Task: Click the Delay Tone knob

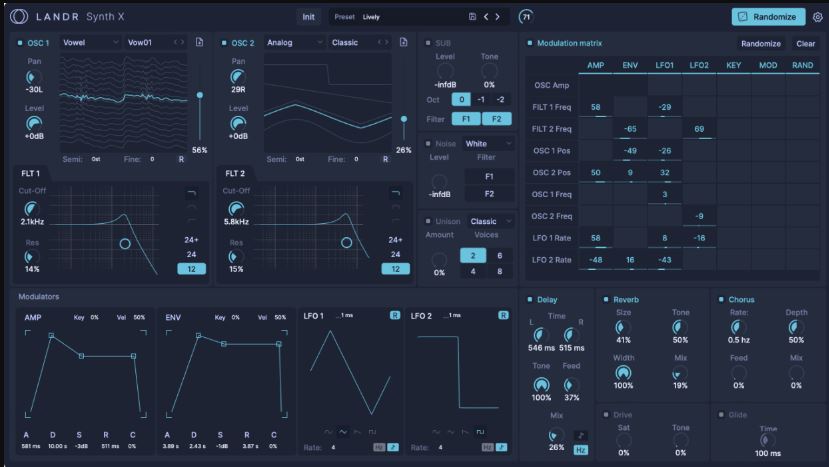Action: [x=541, y=384]
